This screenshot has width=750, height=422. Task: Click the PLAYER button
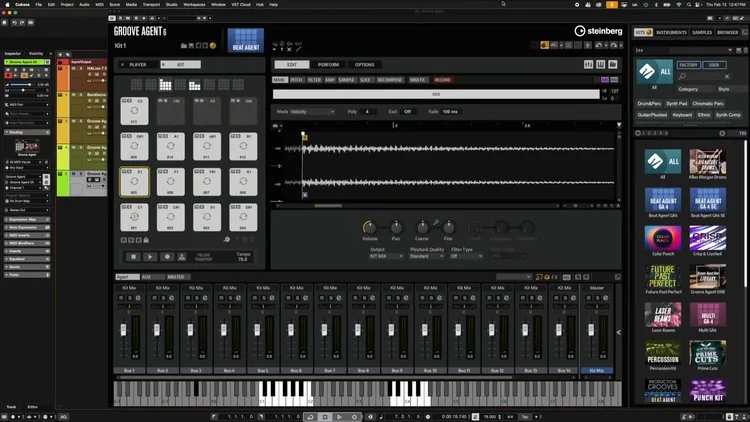[138, 65]
